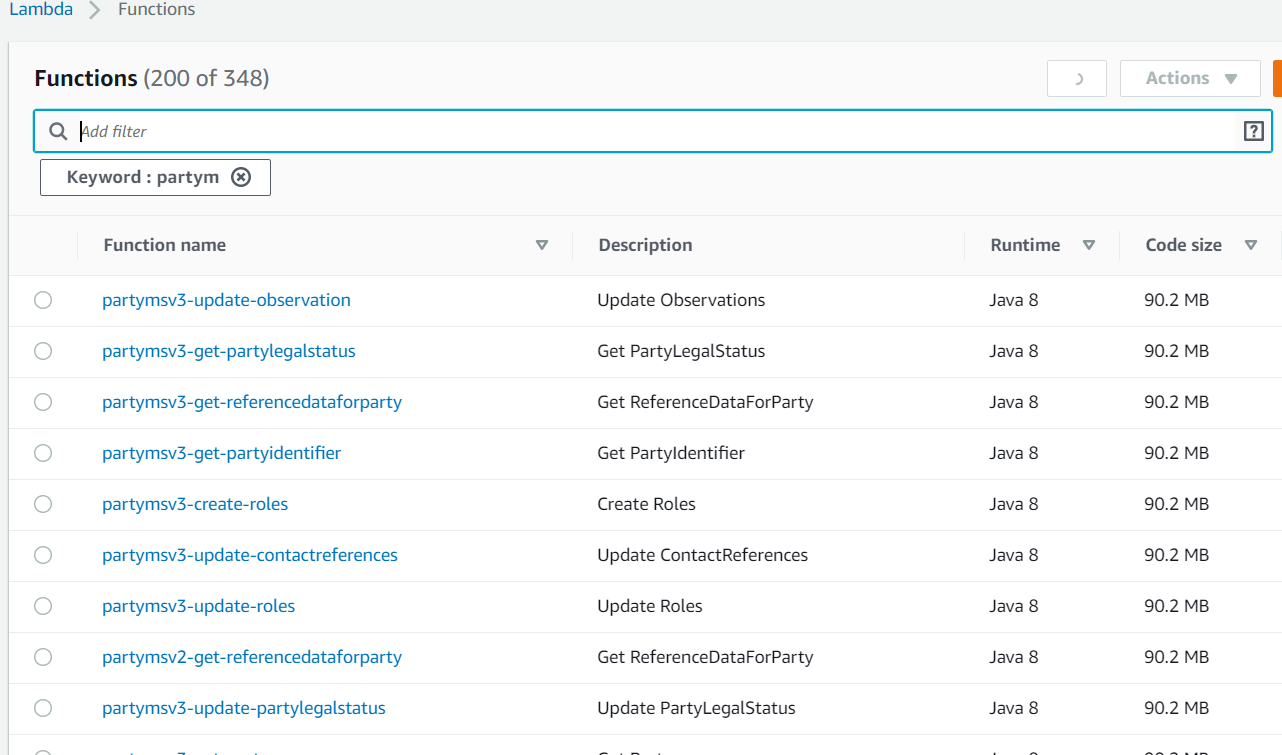Click the Description column header
The image size is (1282, 755).
click(x=645, y=245)
